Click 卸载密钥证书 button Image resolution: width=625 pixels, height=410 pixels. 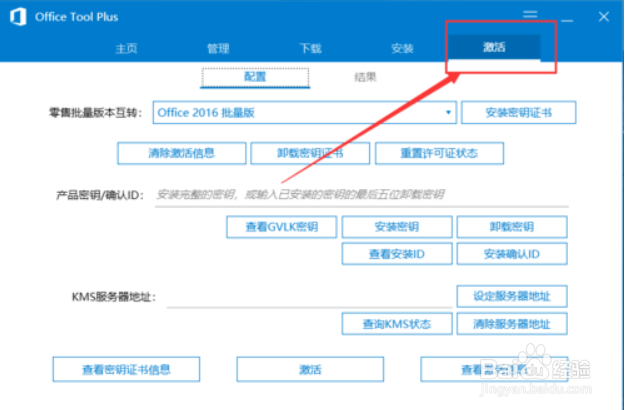310,153
